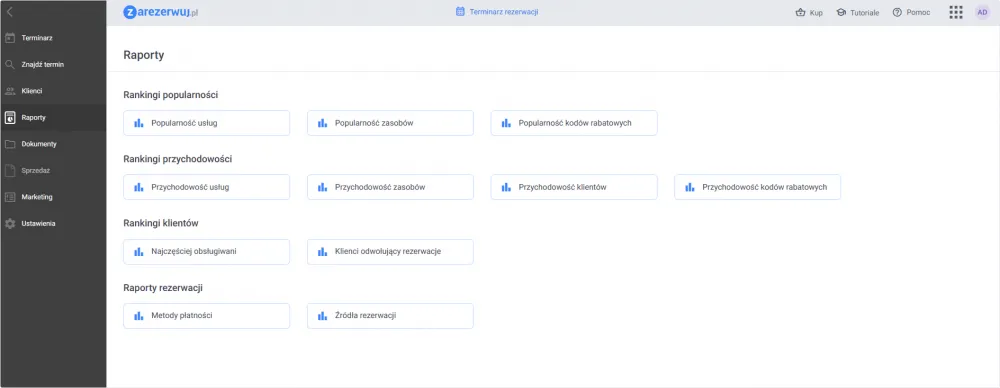Select Raporty menu item
Viewport: 1000px width, 388px height.
pos(53,117)
